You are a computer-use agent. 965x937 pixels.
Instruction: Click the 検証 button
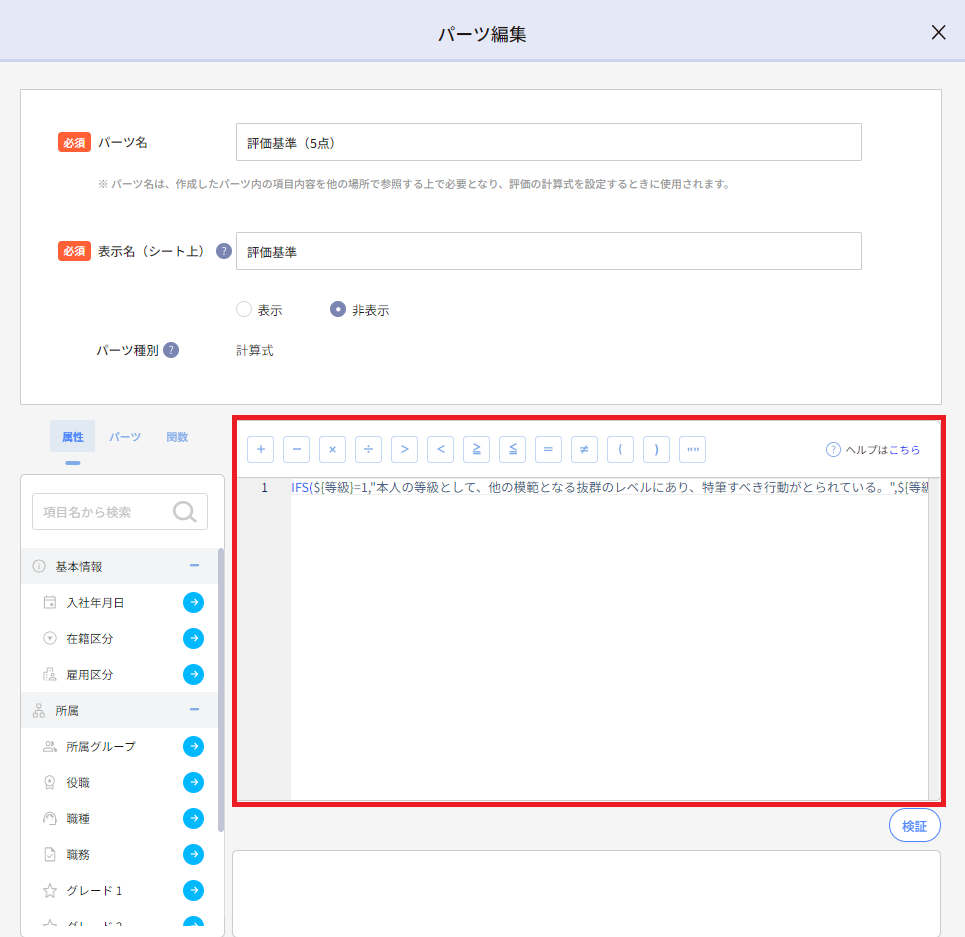(x=914, y=826)
